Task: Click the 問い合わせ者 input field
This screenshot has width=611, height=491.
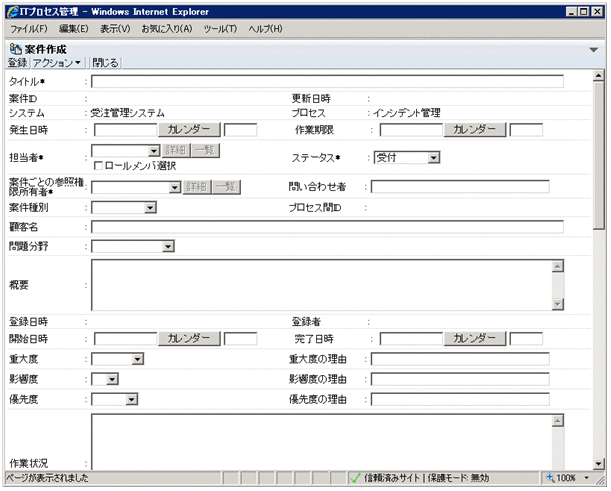Action: click(460, 187)
